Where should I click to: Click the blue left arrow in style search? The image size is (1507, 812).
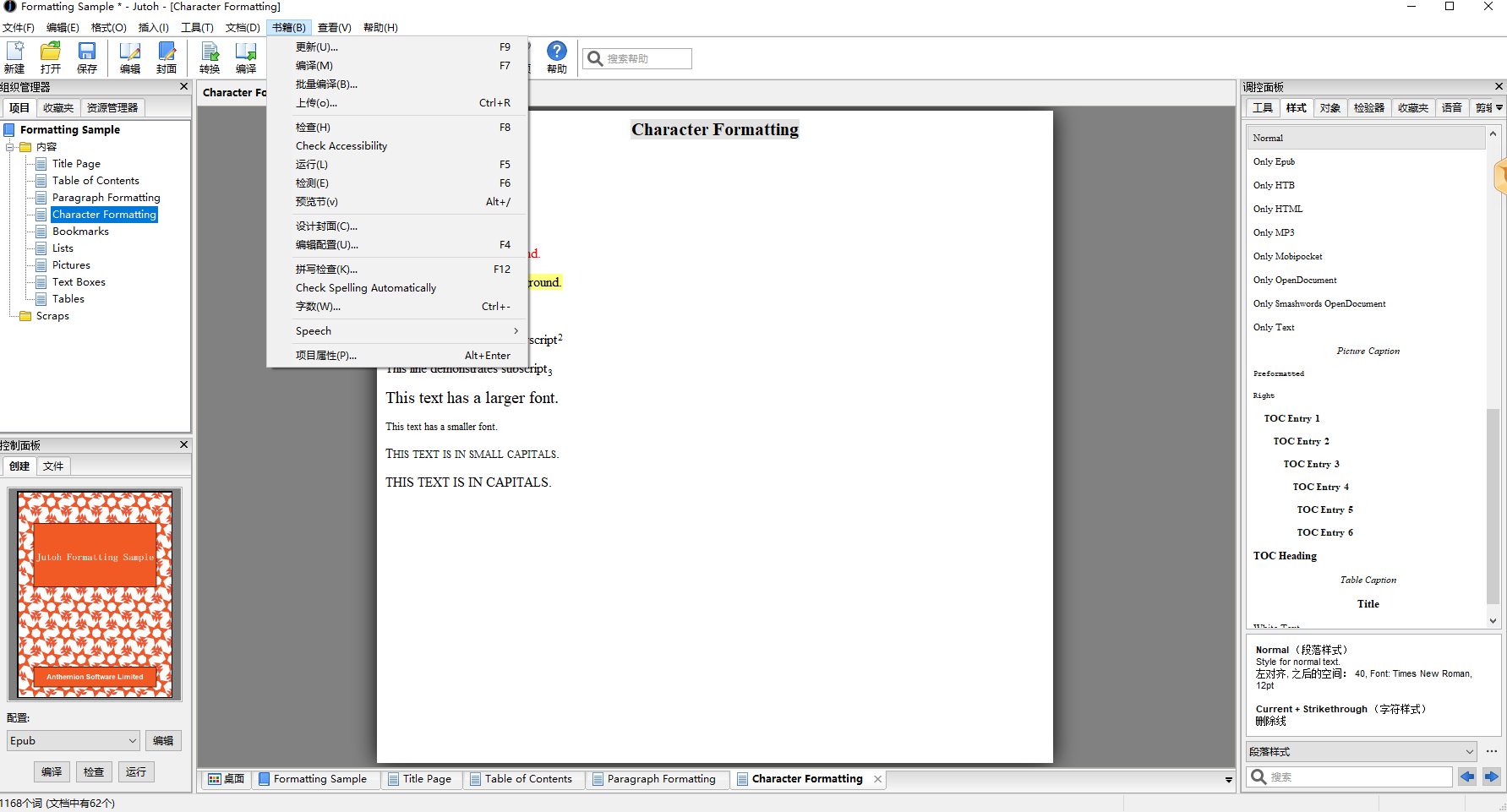1467,777
